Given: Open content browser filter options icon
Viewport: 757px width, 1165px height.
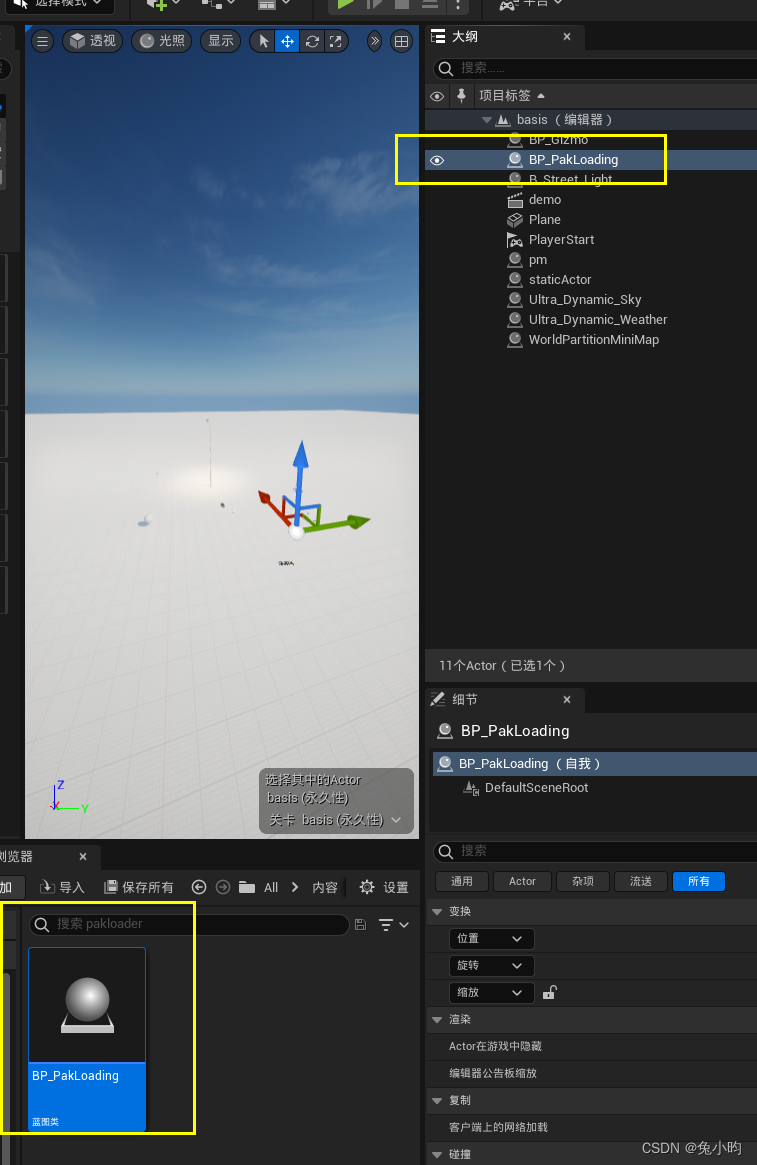Looking at the screenshot, I should (394, 925).
